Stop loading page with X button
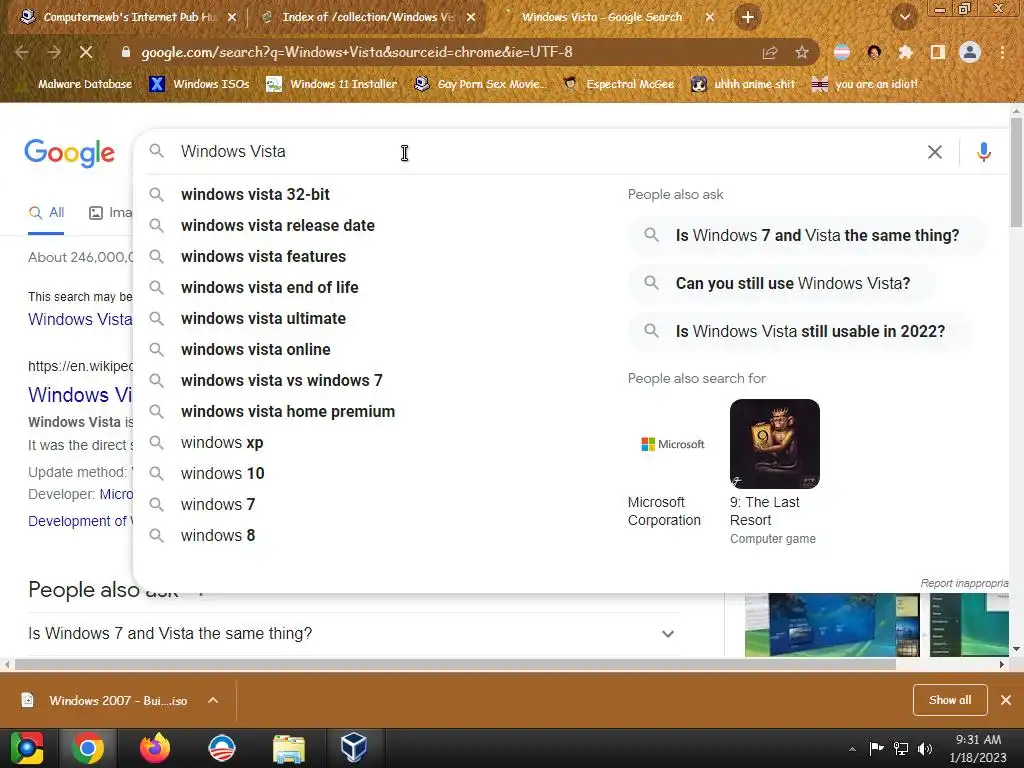The width and height of the screenshot is (1024, 768). click(x=86, y=52)
